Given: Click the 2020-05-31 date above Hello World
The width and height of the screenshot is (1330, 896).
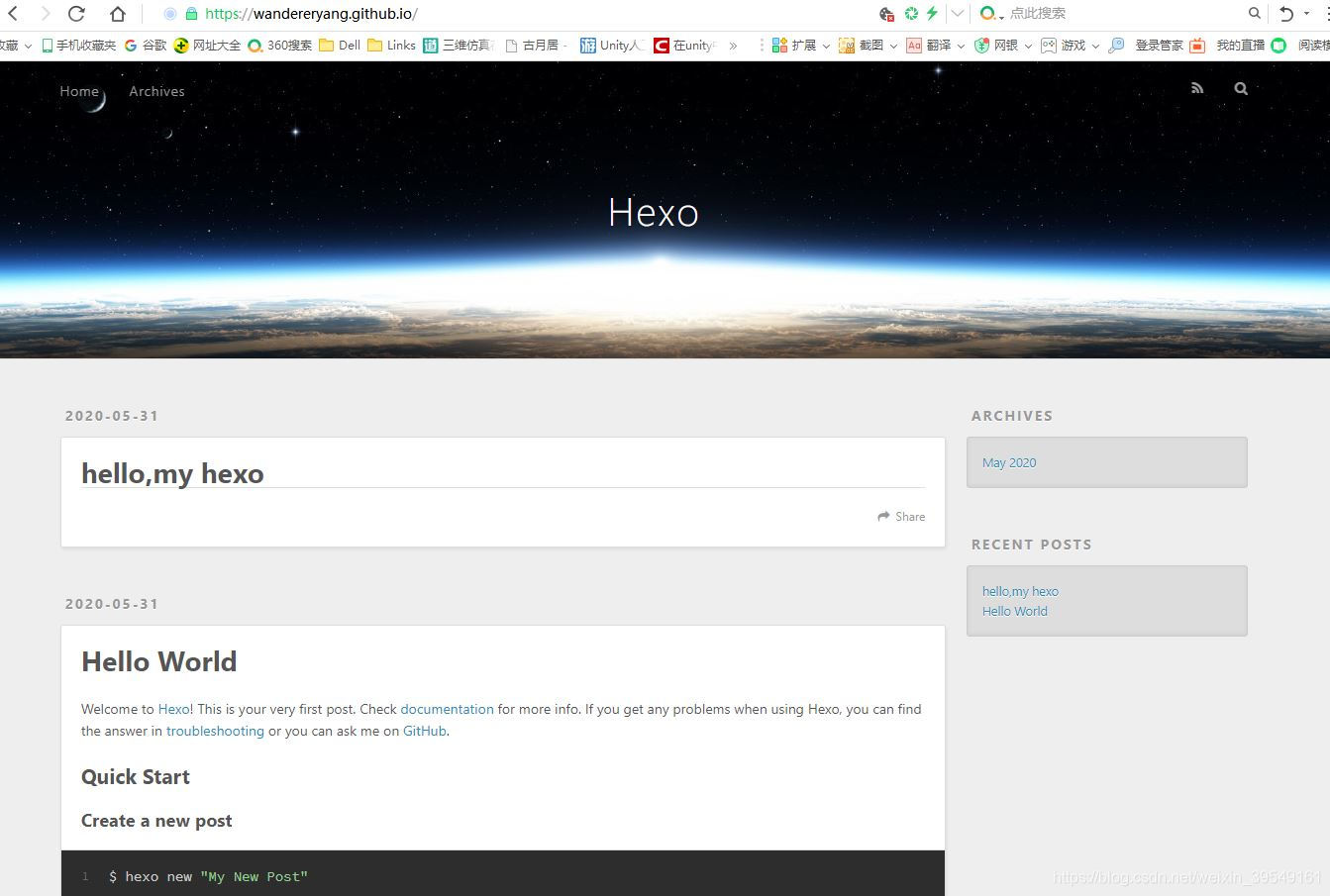Looking at the screenshot, I should 112,604.
